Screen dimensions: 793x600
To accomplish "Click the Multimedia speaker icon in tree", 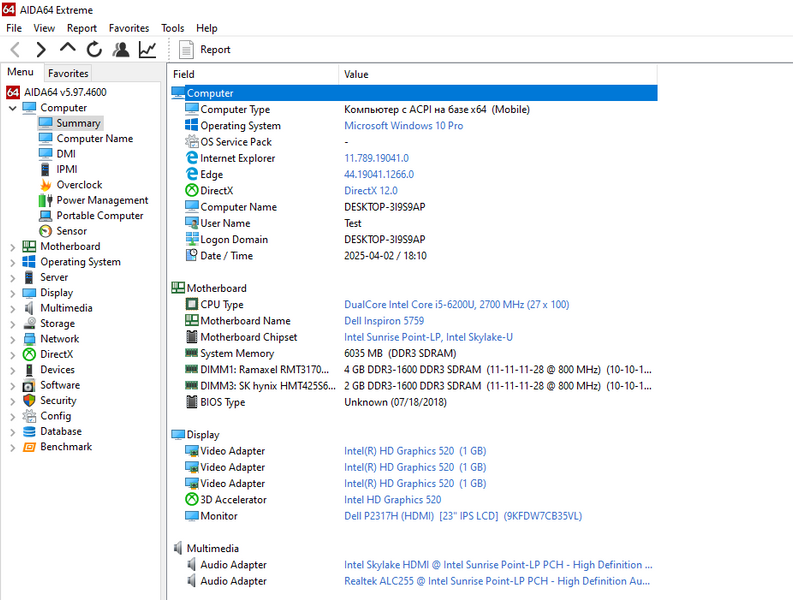I will 29,308.
